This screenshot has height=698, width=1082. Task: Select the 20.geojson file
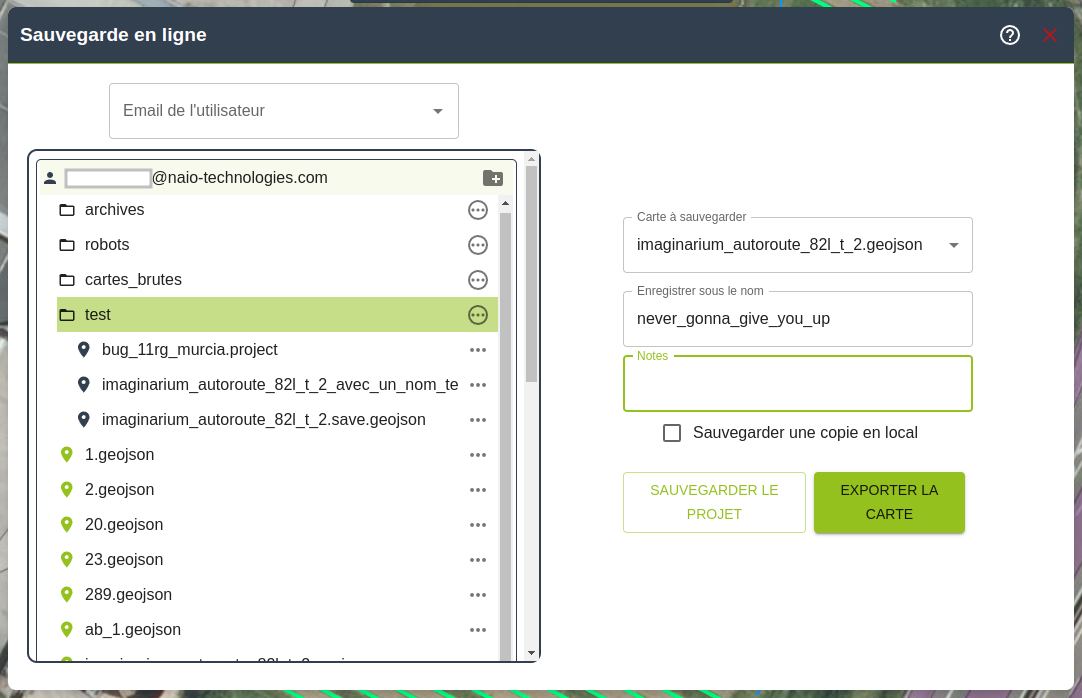[x=124, y=525]
